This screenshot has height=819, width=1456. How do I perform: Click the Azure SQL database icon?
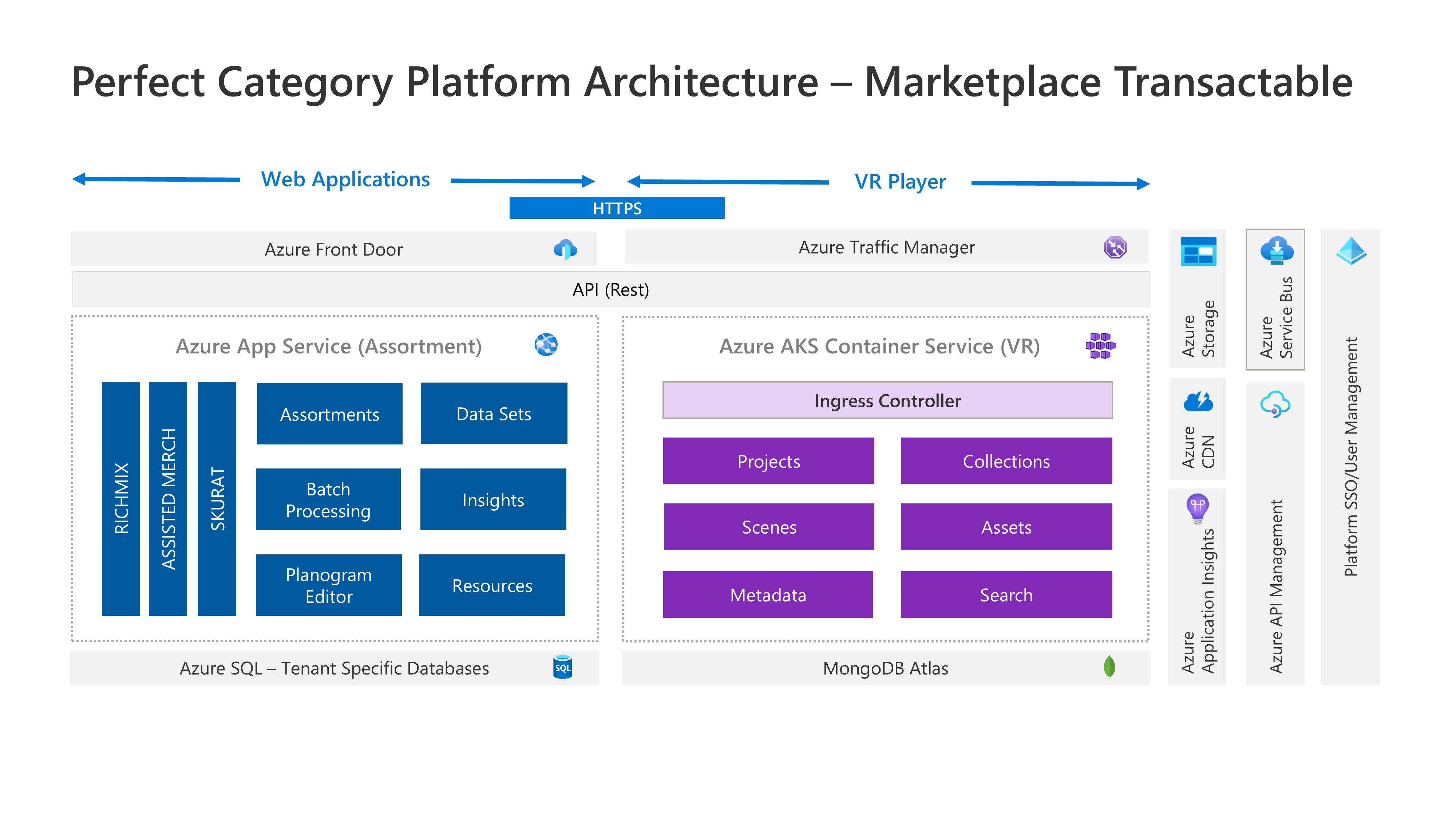point(562,667)
